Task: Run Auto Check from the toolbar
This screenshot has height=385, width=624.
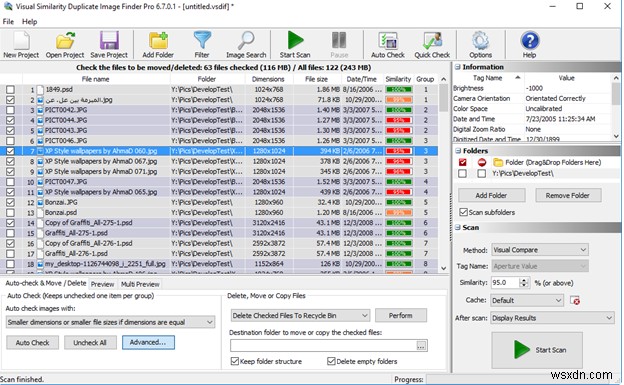Action: click(388, 45)
